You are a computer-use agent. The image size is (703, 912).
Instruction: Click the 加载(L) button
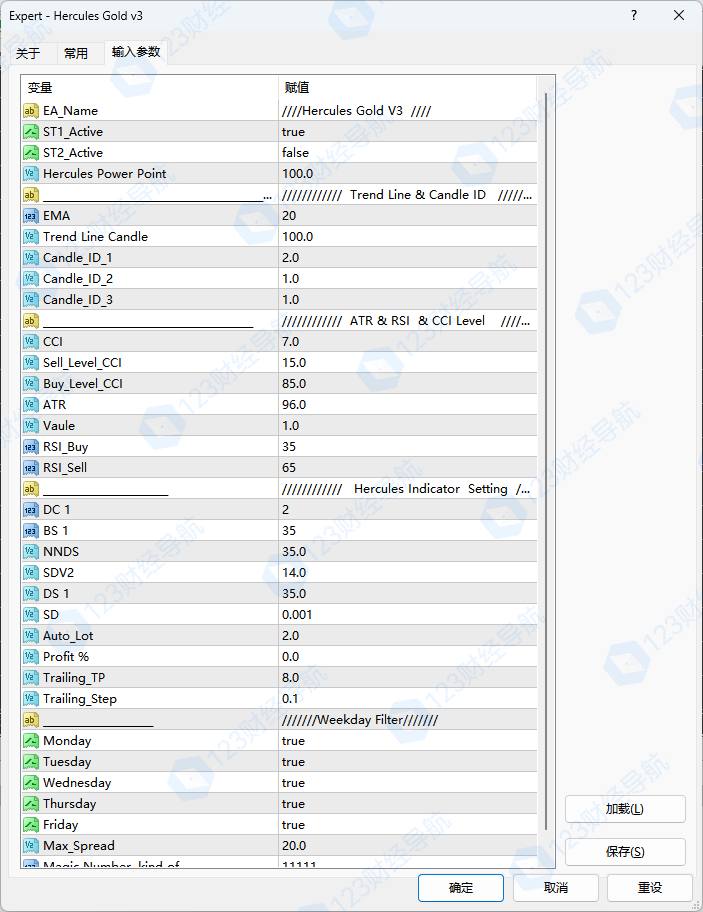tap(625, 809)
